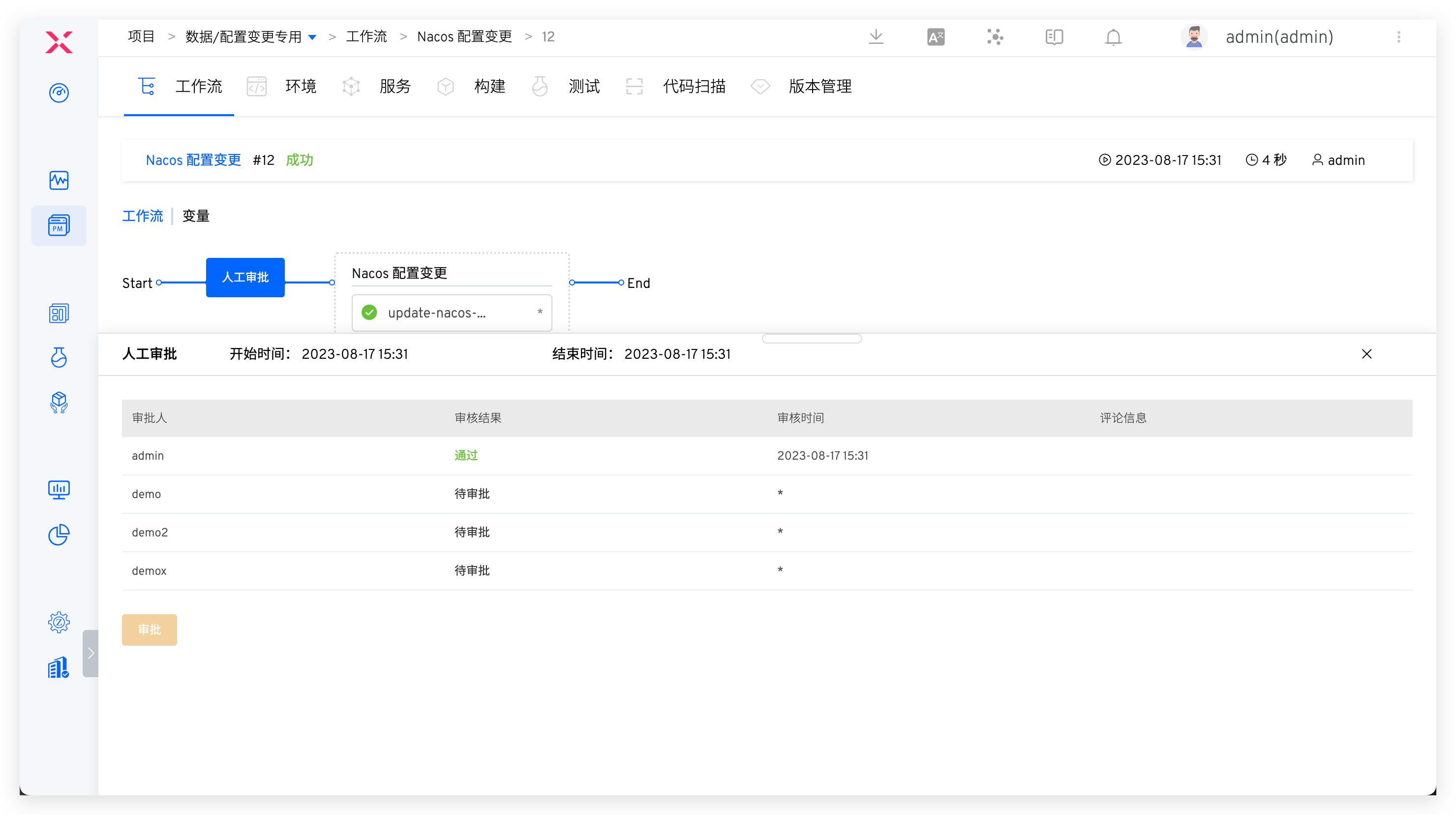Screen dimensions: 1456x815
Task: Open the language translation icon
Action: tap(936, 37)
